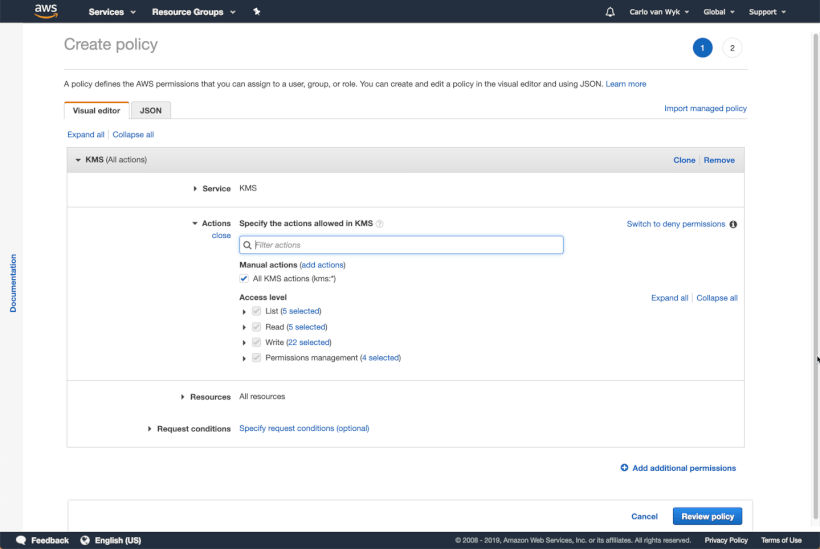
Task: Open the Support dropdown menu
Action: coord(767,12)
